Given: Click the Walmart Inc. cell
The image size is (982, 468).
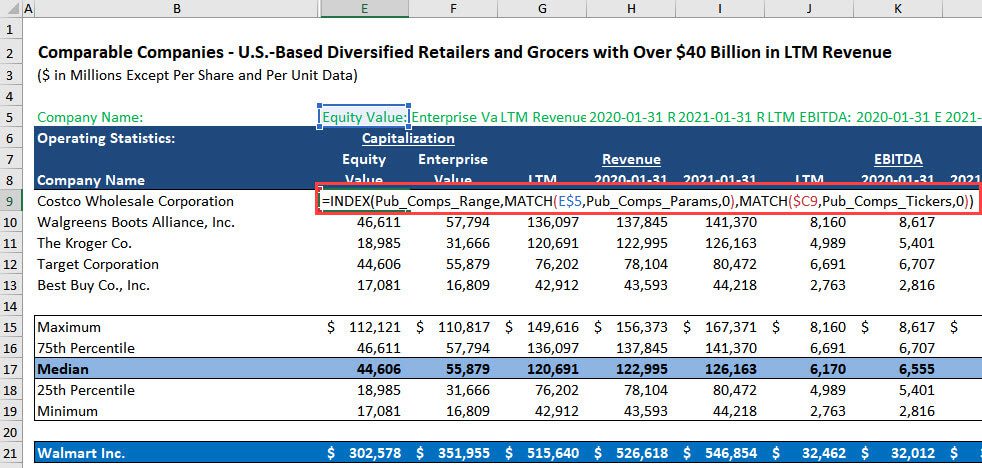Looking at the screenshot, I should click(x=81, y=453).
